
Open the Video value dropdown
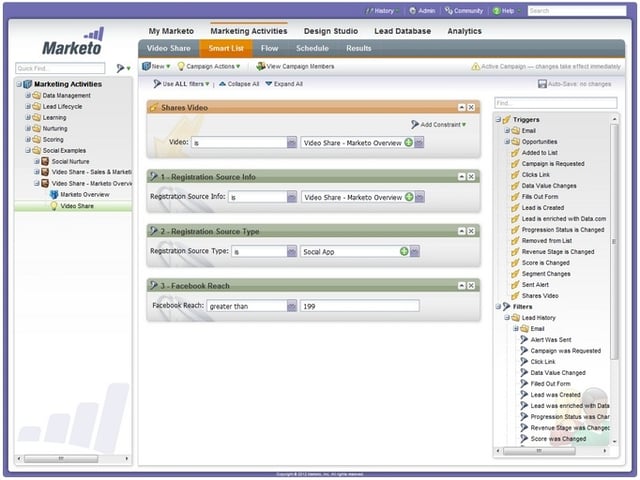click(x=419, y=142)
